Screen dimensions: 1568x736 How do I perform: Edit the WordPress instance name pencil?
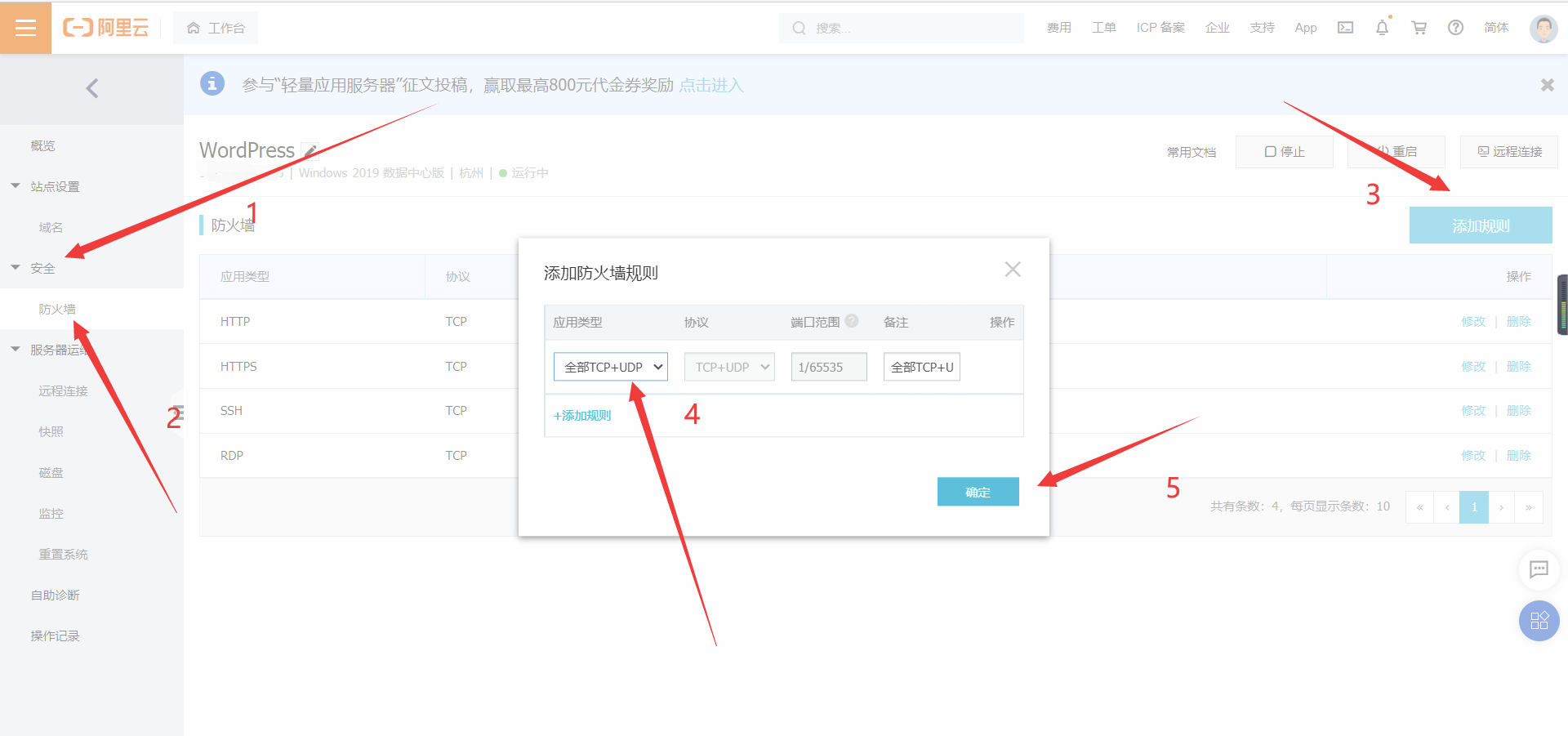click(x=310, y=151)
